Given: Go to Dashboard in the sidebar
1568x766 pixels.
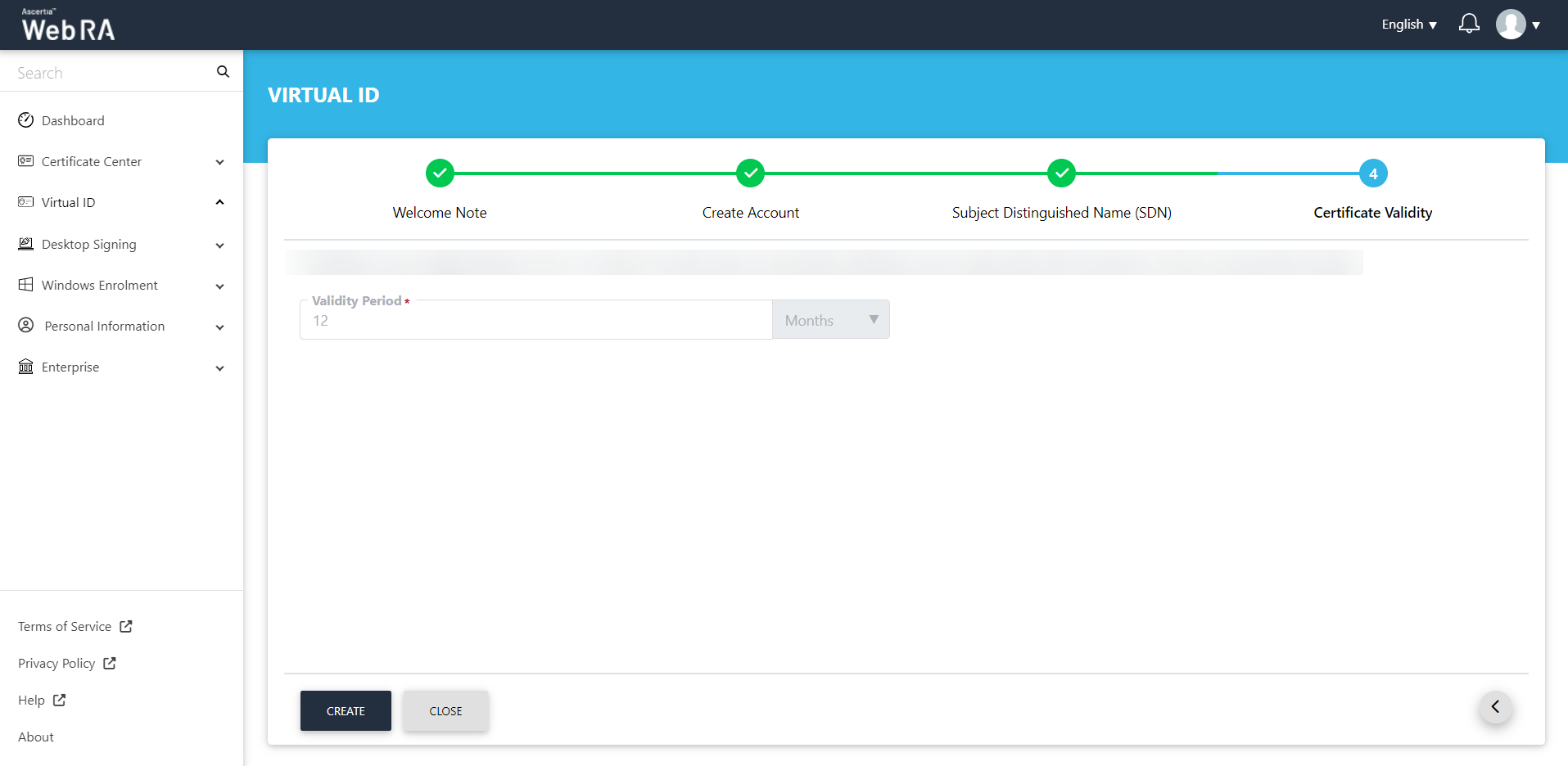Looking at the screenshot, I should (x=73, y=121).
